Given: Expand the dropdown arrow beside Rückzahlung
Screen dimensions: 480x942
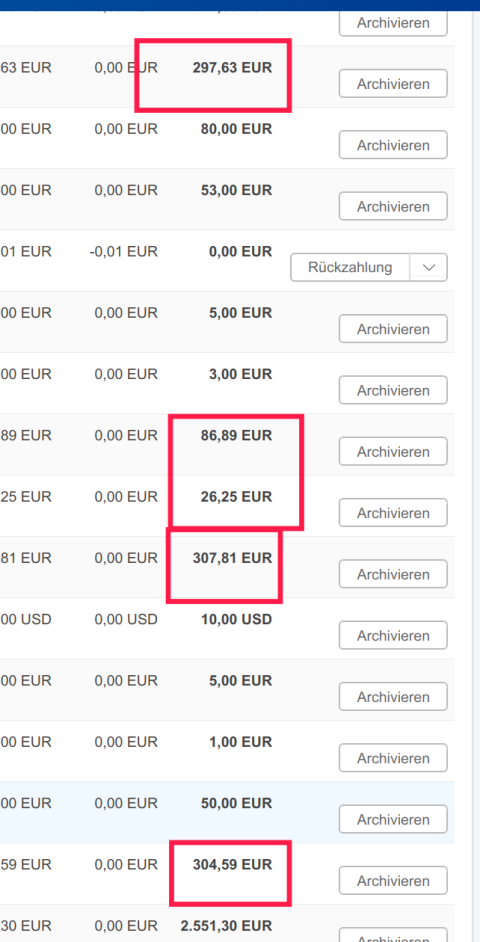Looking at the screenshot, I should (x=429, y=267).
